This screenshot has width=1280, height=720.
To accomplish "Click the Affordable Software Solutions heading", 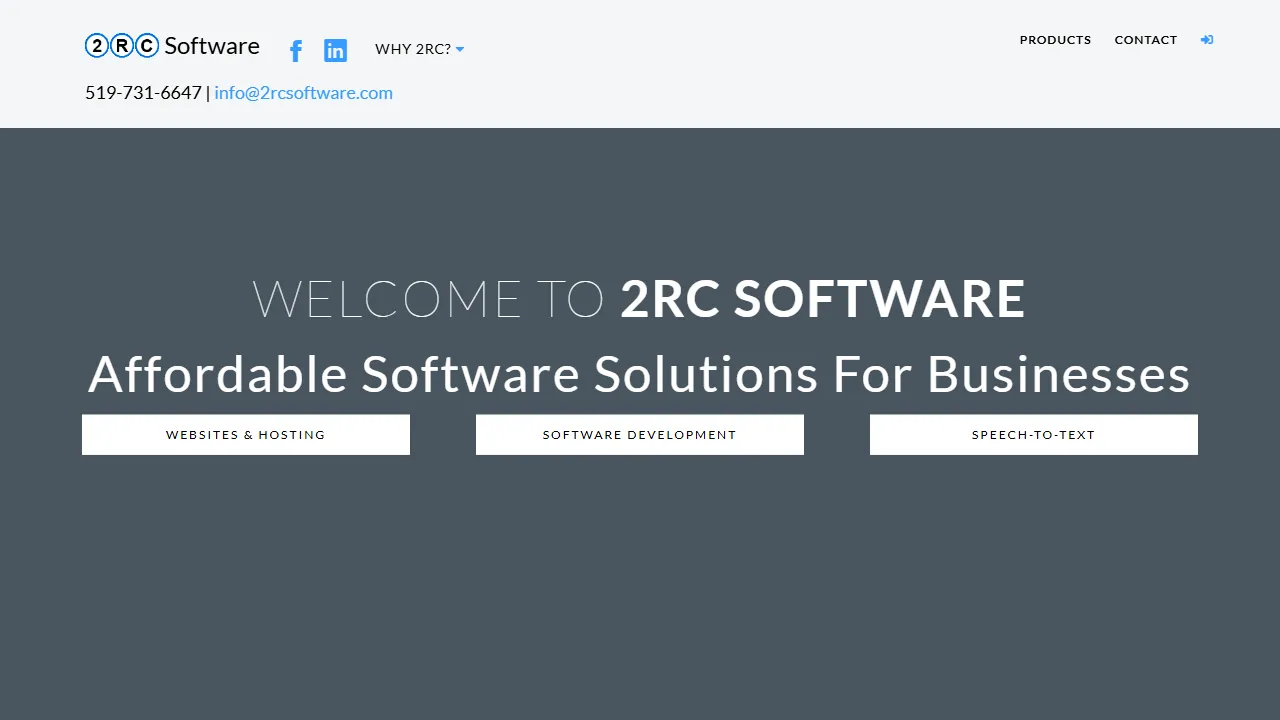I will (640, 375).
